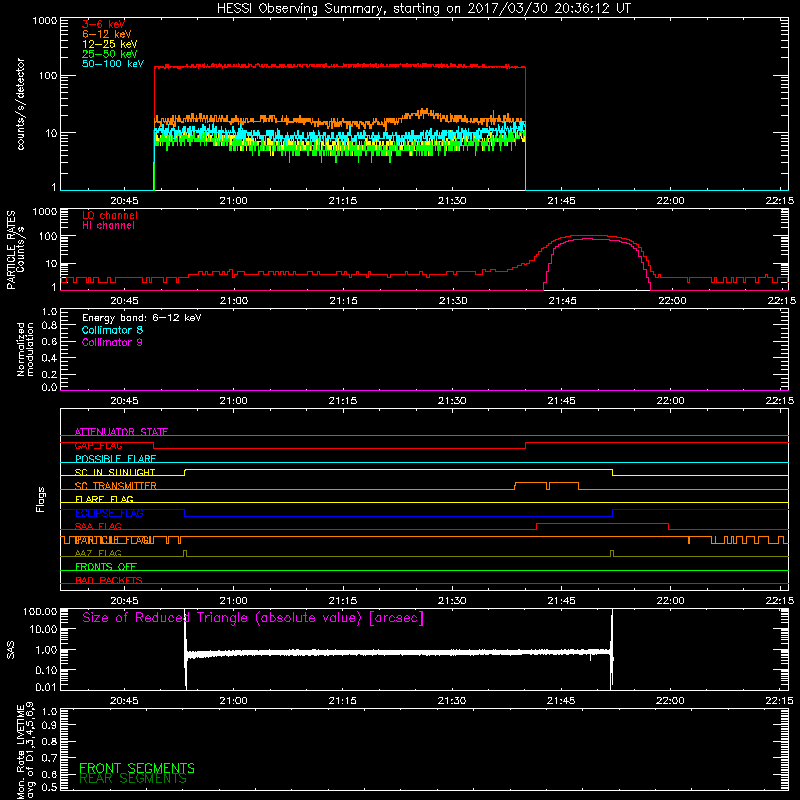Click the GAP_FLAG label
This screenshot has height=800, width=800.
[x=98, y=445]
